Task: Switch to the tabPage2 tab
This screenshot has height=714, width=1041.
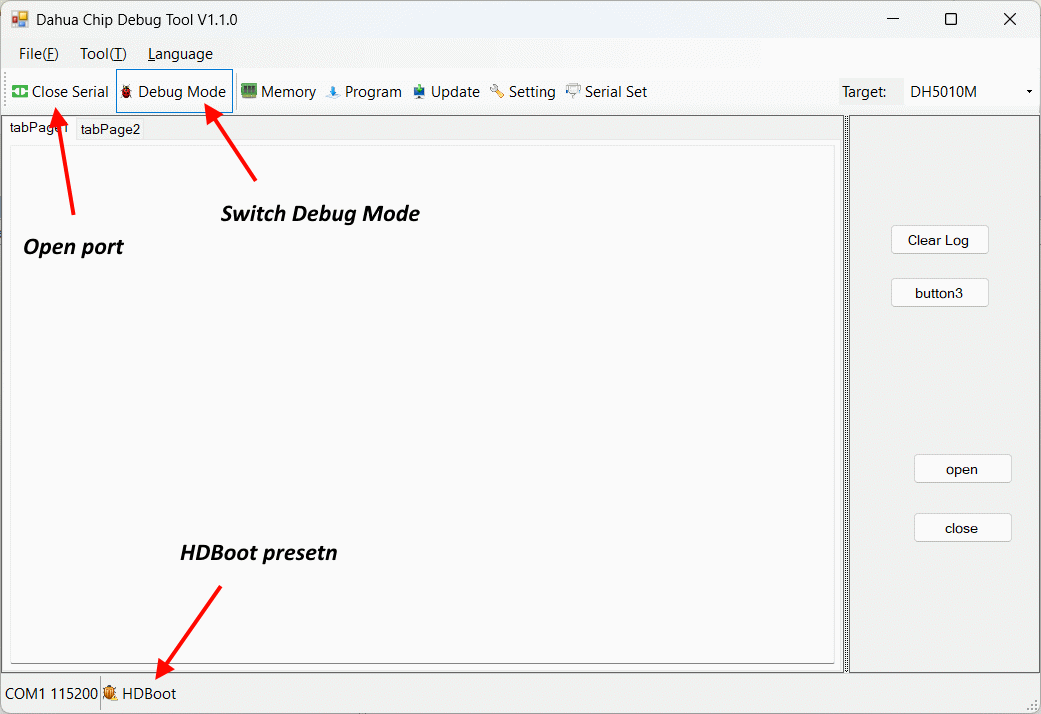Action: pos(110,129)
